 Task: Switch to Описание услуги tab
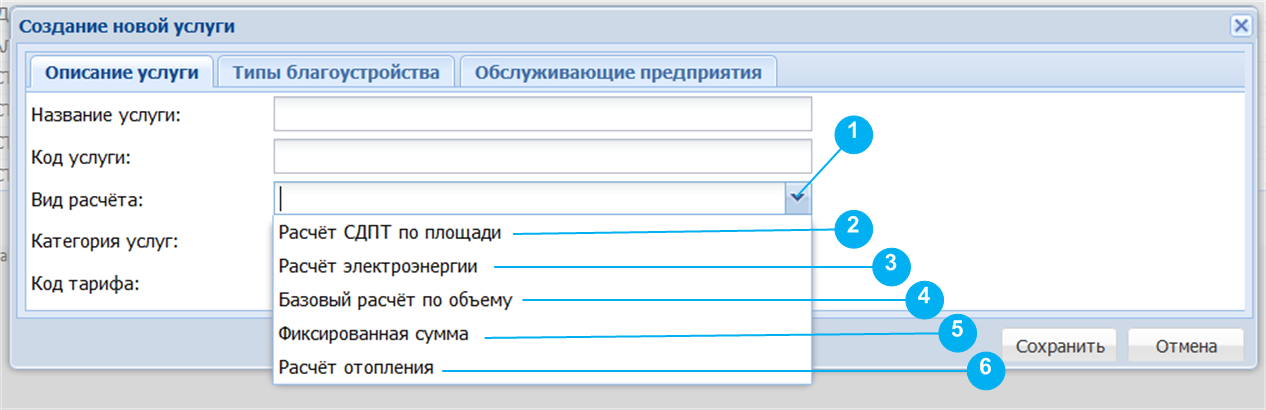[122, 73]
